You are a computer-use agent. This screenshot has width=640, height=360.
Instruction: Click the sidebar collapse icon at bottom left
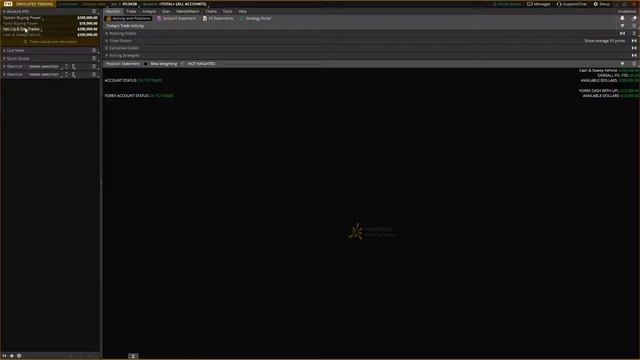(4, 356)
